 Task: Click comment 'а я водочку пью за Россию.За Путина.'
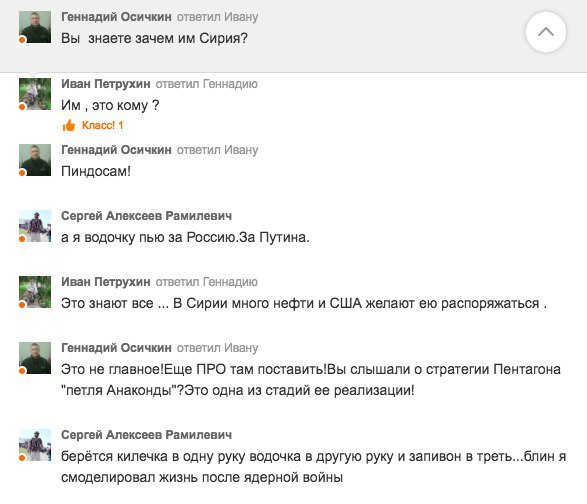click(x=185, y=237)
